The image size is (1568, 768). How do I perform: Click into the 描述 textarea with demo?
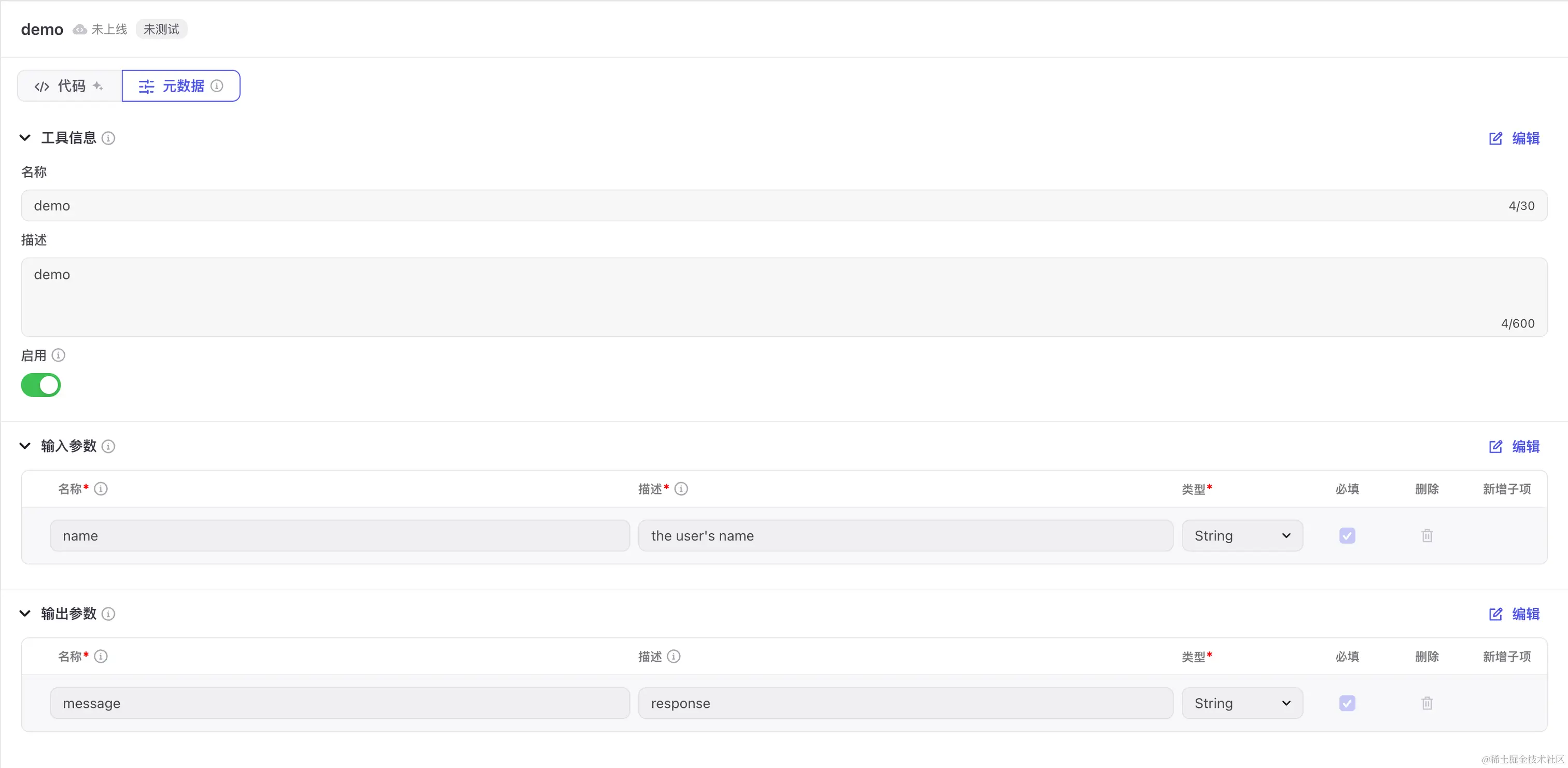coord(784,297)
